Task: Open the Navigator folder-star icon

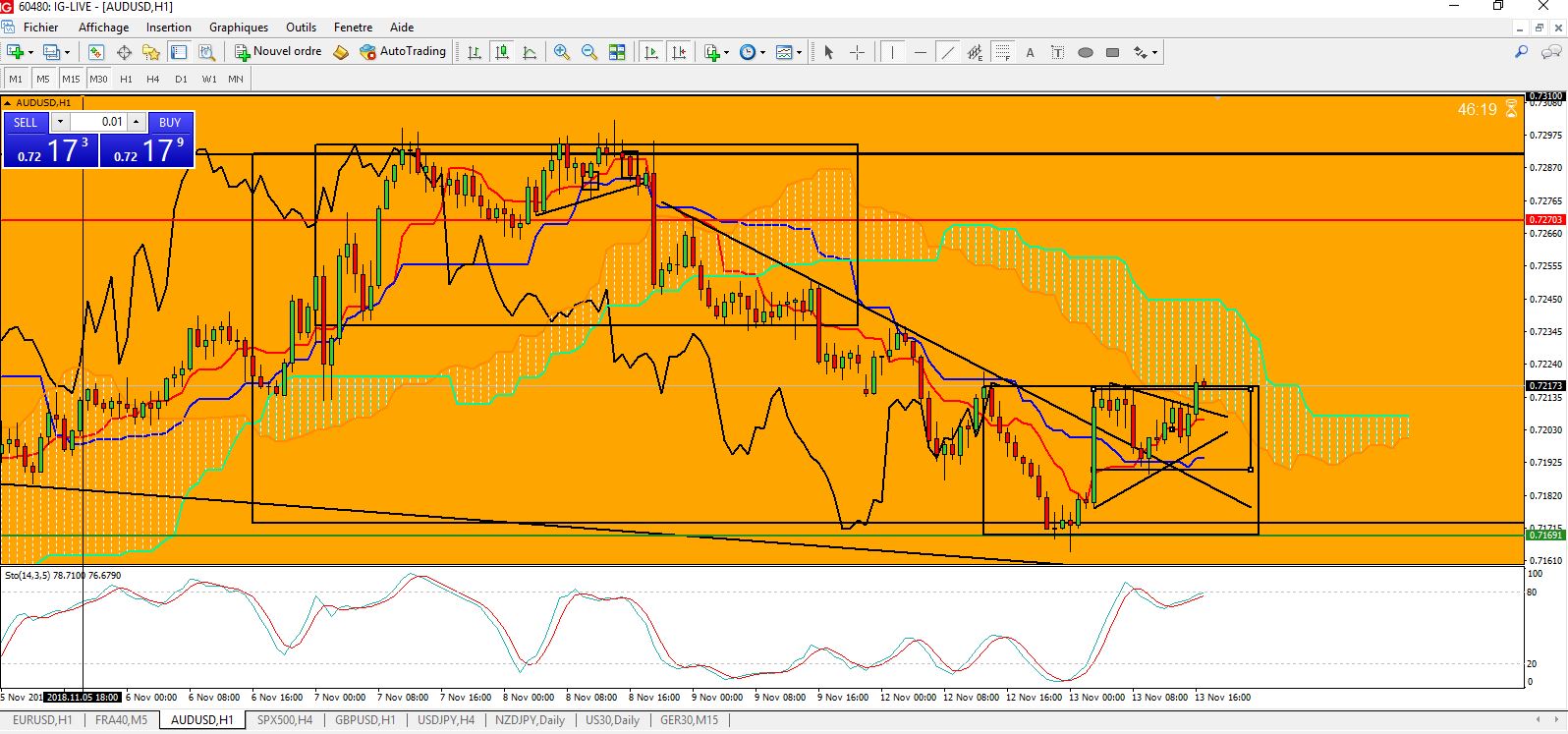Action: 151,52
